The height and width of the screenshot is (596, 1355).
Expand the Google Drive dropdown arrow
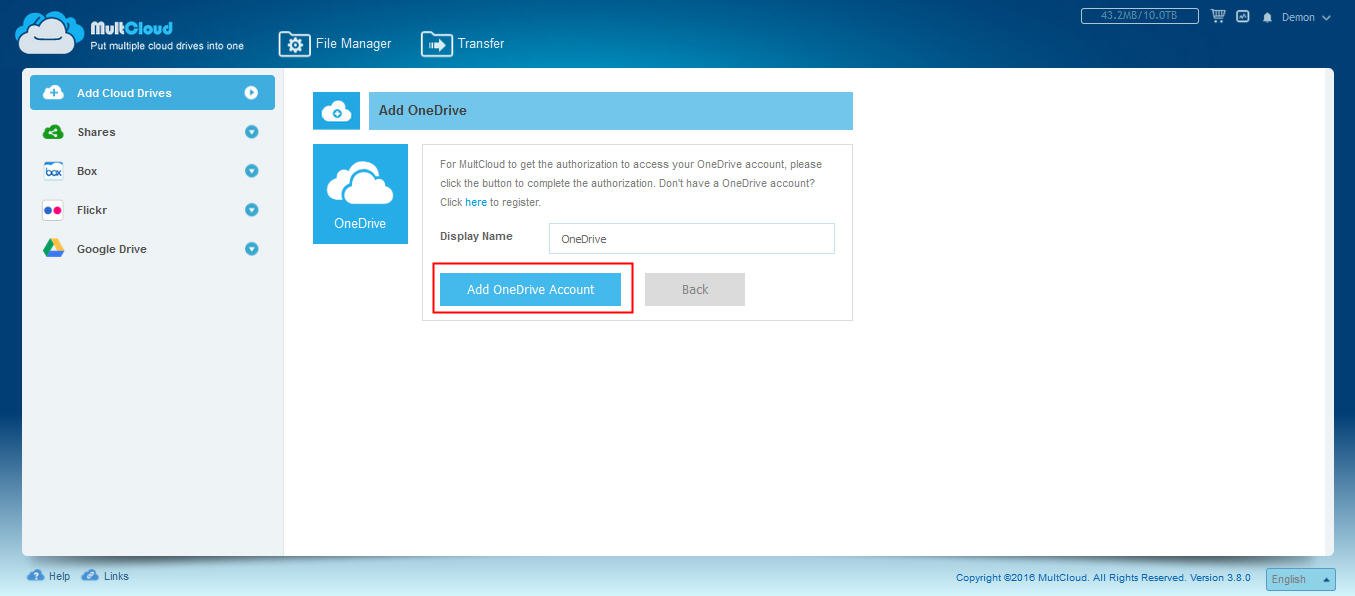pos(251,249)
